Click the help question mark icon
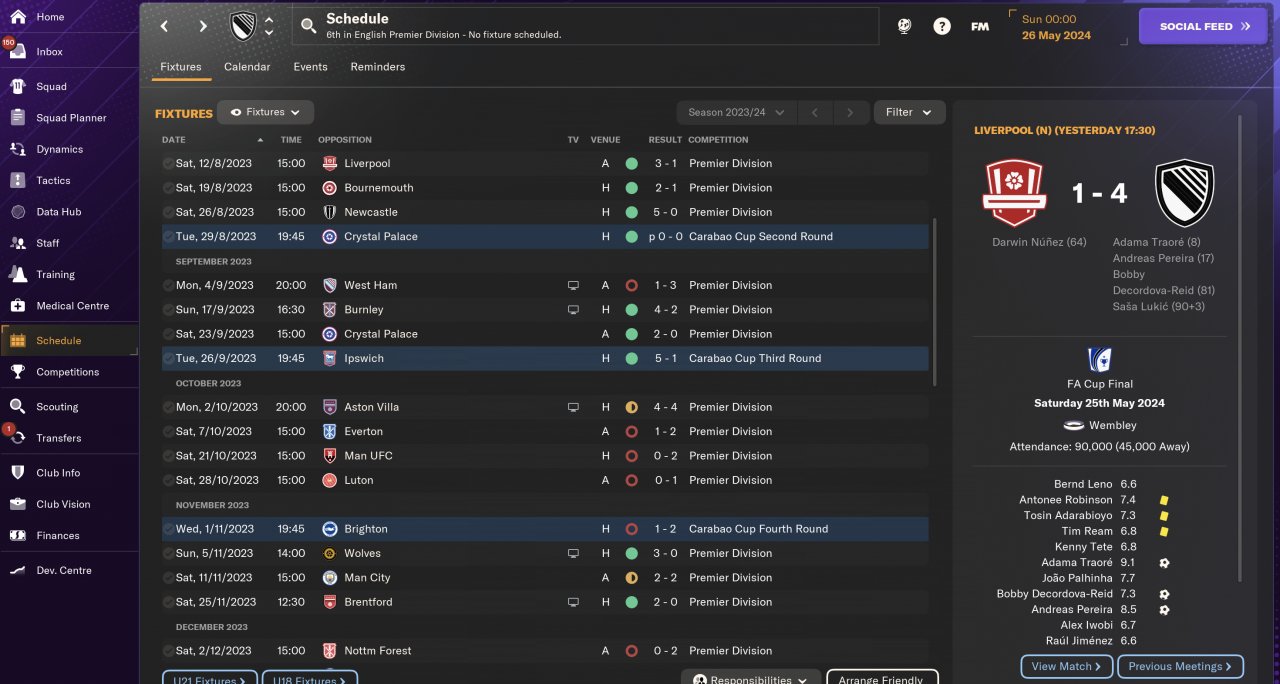 [941, 27]
